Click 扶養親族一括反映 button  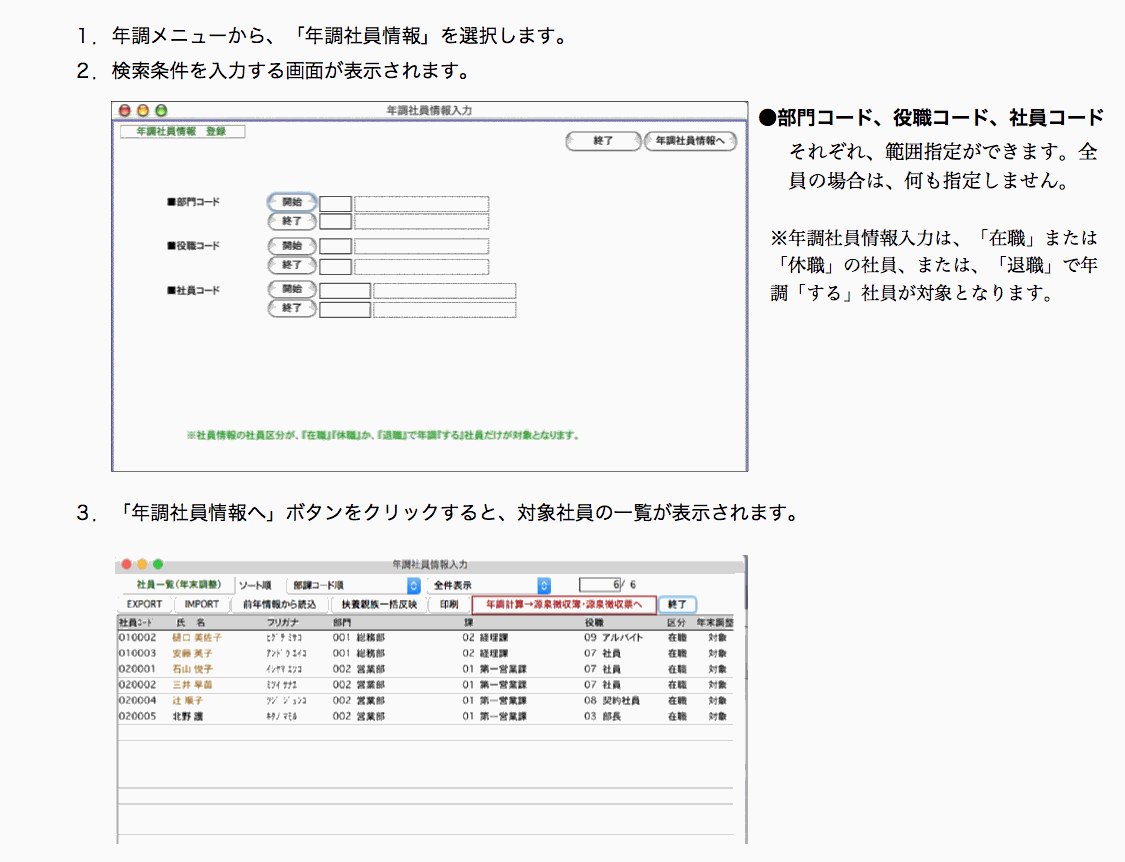[x=379, y=605]
